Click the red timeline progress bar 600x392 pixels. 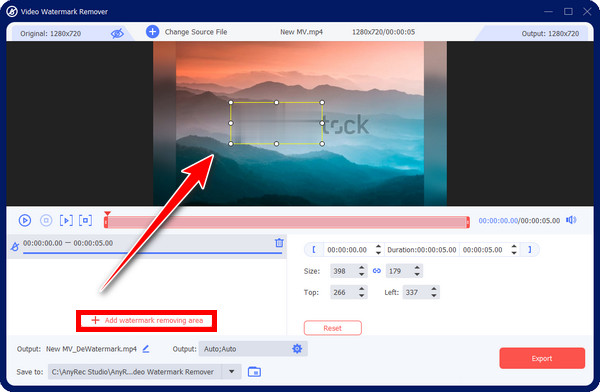287,222
